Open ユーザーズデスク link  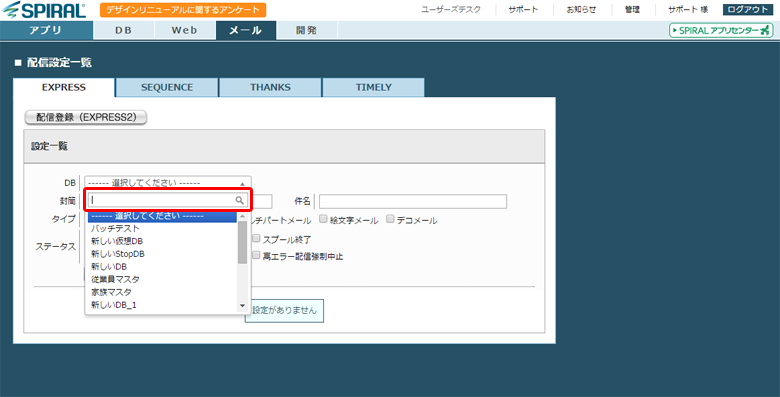point(451,9)
